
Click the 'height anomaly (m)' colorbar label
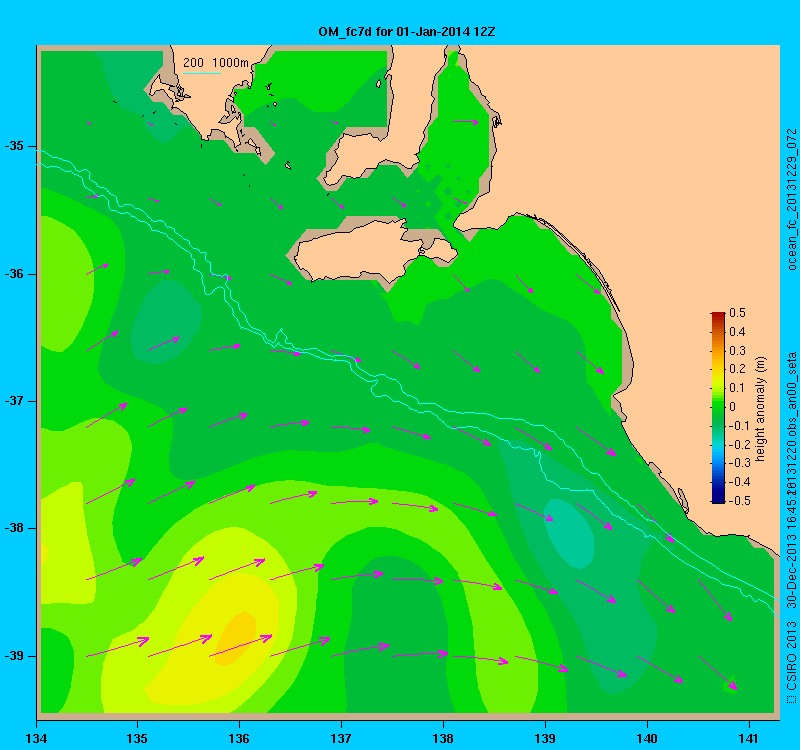click(x=761, y=409)
